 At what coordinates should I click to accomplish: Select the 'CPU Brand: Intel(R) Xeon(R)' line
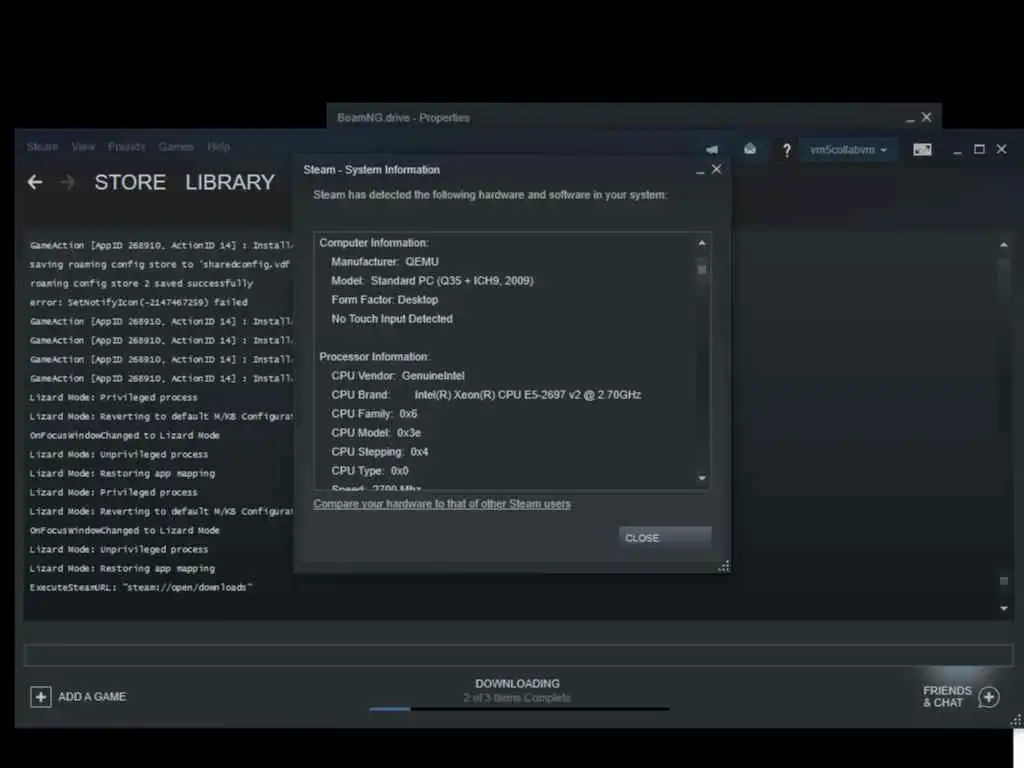click(x=486, y=394)
